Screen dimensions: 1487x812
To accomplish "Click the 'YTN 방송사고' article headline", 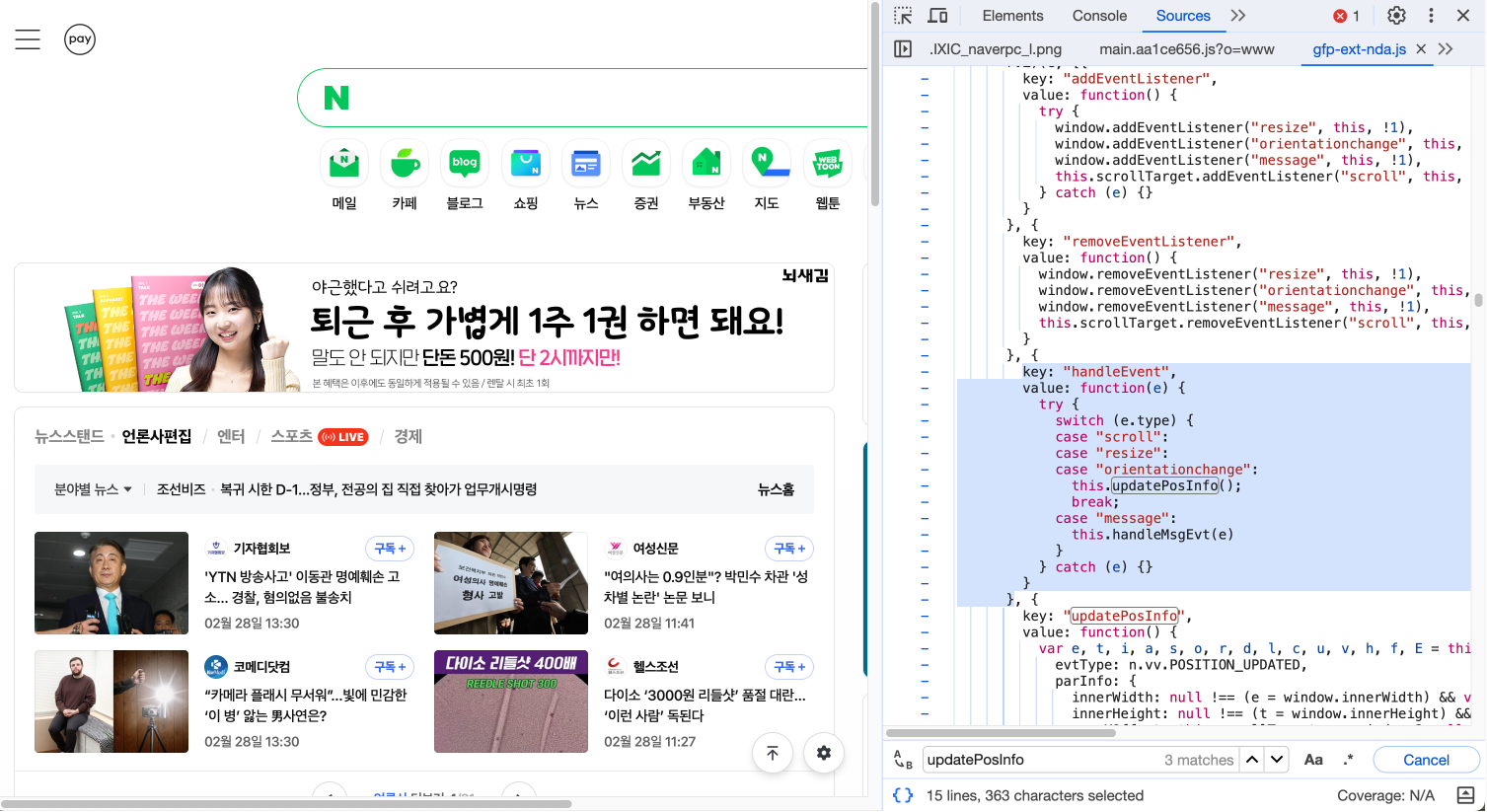I will (x=302, y=587).
